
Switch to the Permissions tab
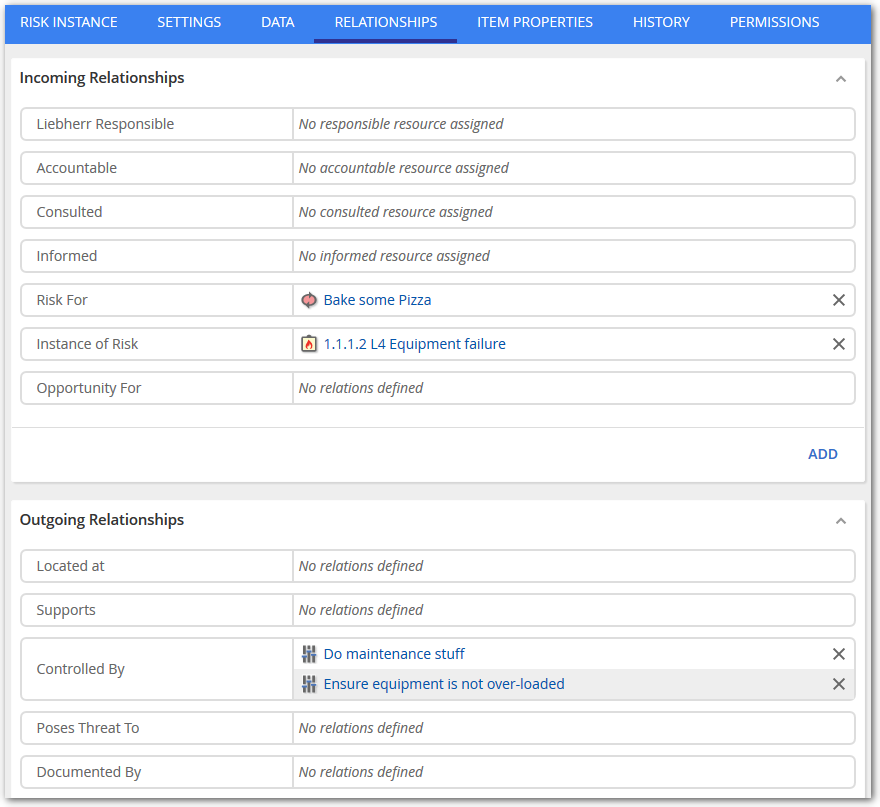pos(774,22)
